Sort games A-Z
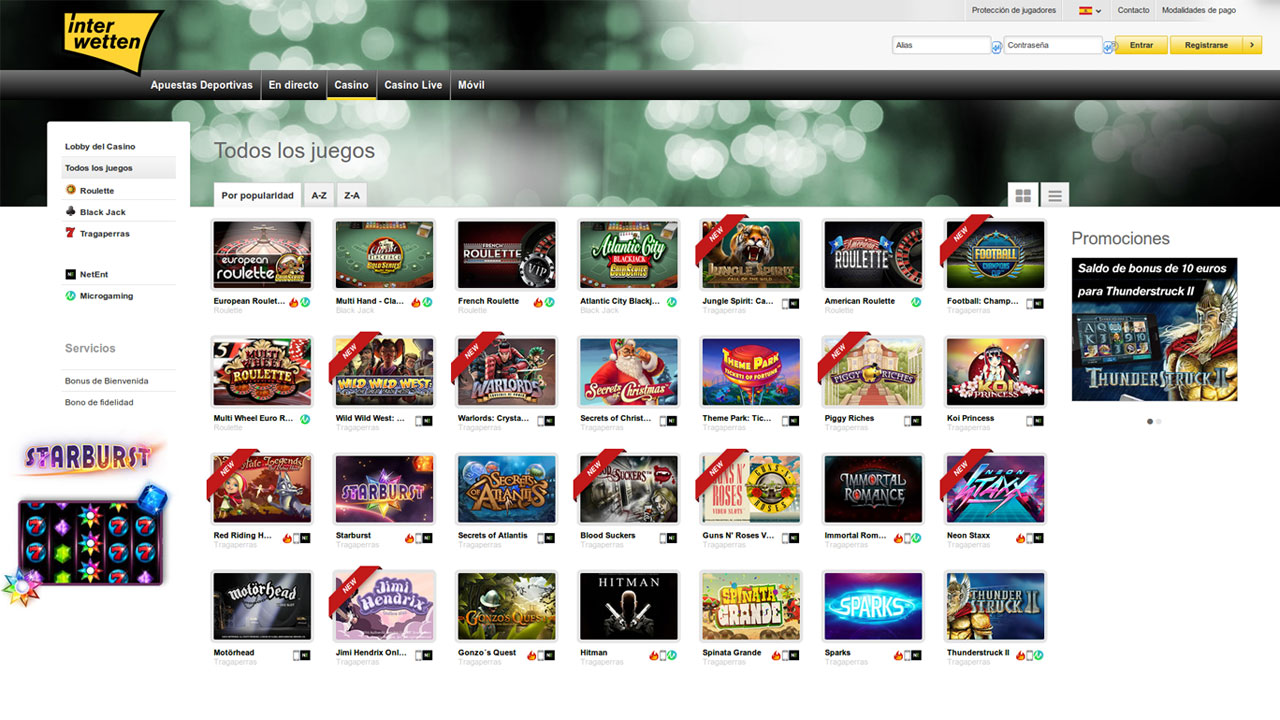This screenshot has height=720, width=1280. click(x=319, y=195)
